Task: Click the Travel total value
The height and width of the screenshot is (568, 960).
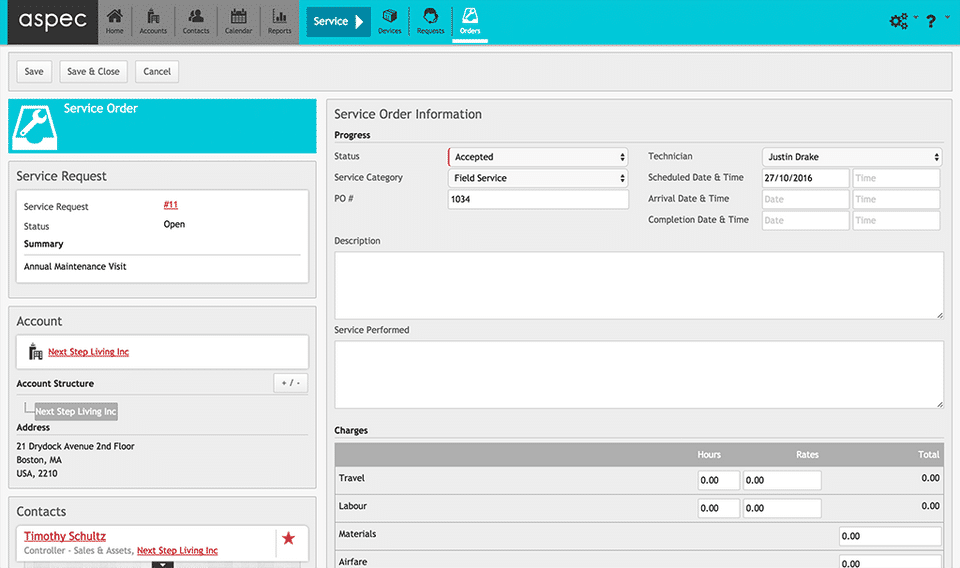Action: [x=931, y=478]
